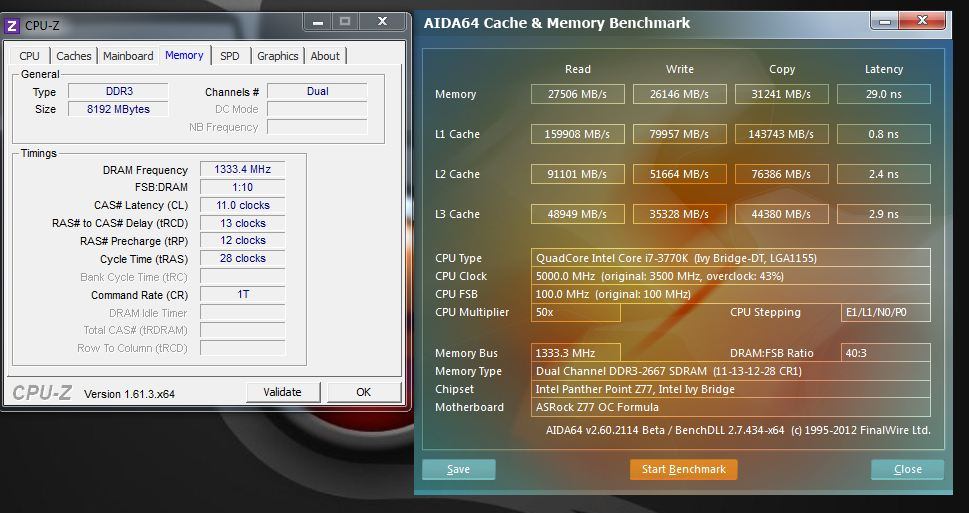
Task: Click the CPU Multiplier 50x field
Action: tap(575, 312)
